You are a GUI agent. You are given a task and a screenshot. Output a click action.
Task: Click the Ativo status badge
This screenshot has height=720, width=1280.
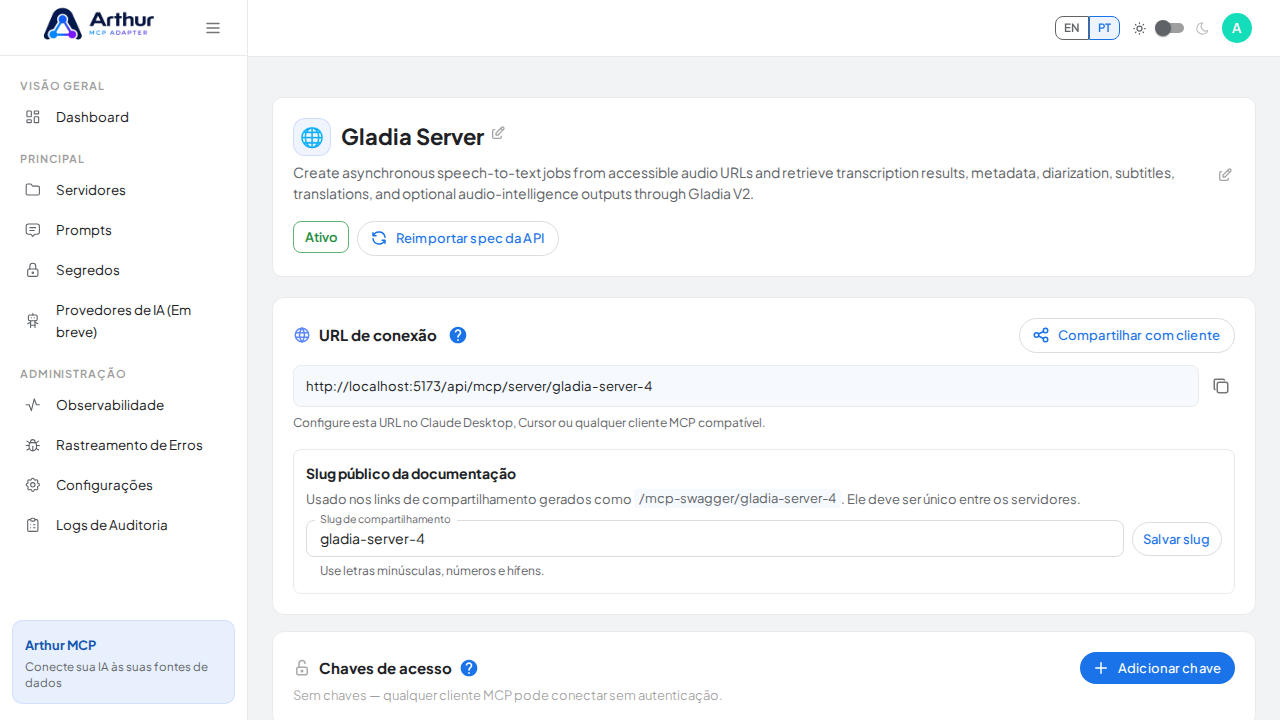click(x=321, y=237)
